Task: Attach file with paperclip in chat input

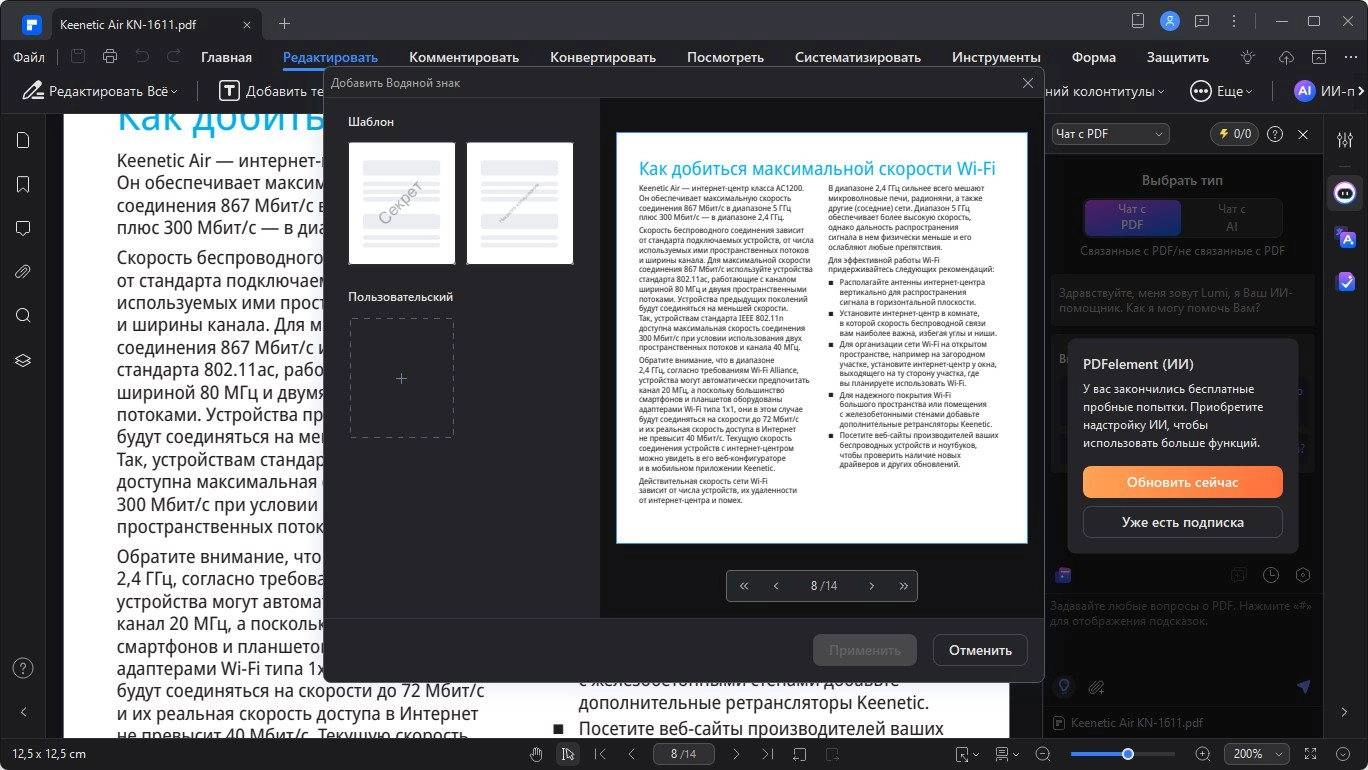Action: click(x=1097, y=687)
